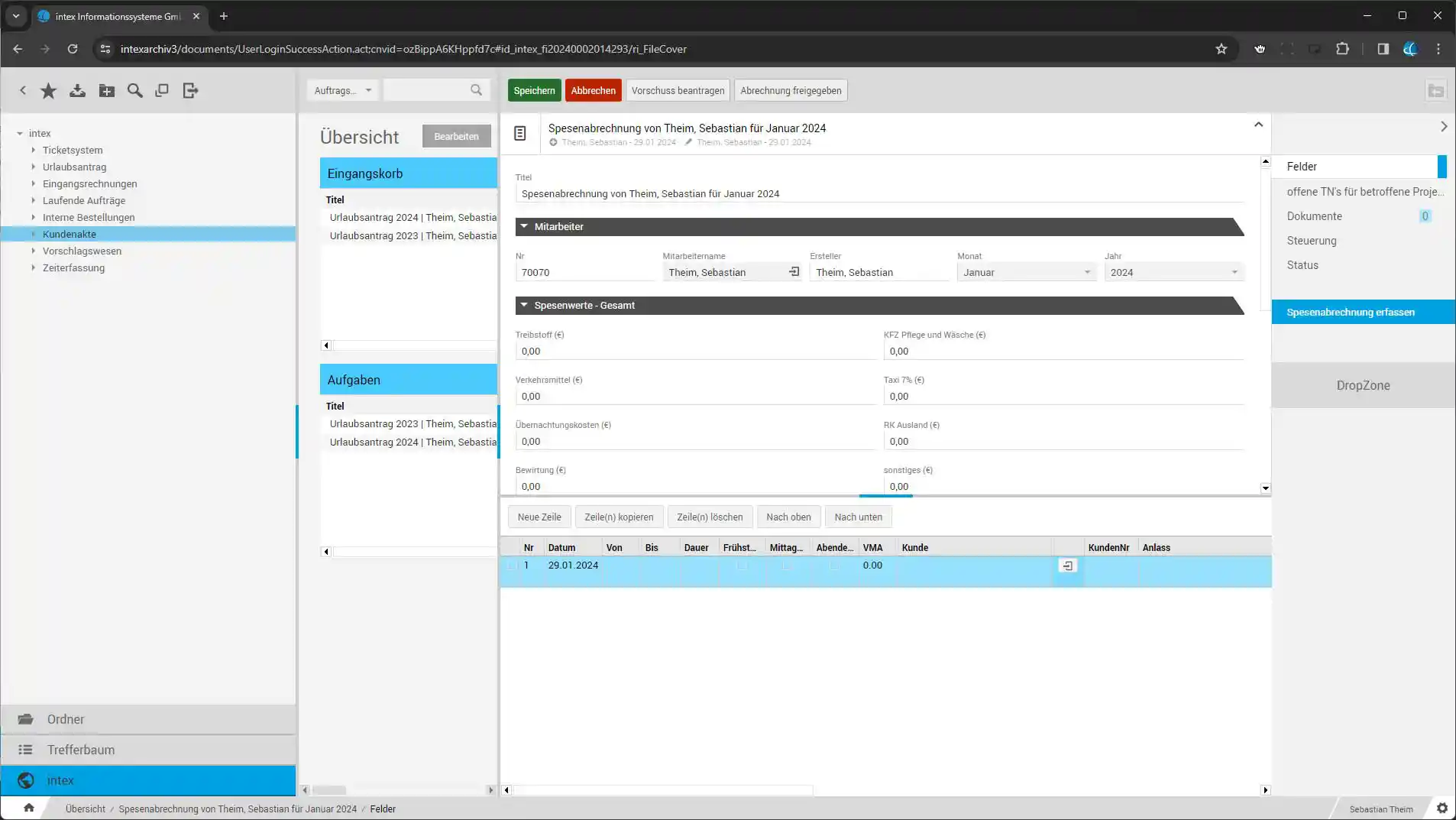The height and width of the screenshot is (820, 1456).
Task: Collapse the Spesenwerte - Gesamt section
Action: (x=524, y=306)
